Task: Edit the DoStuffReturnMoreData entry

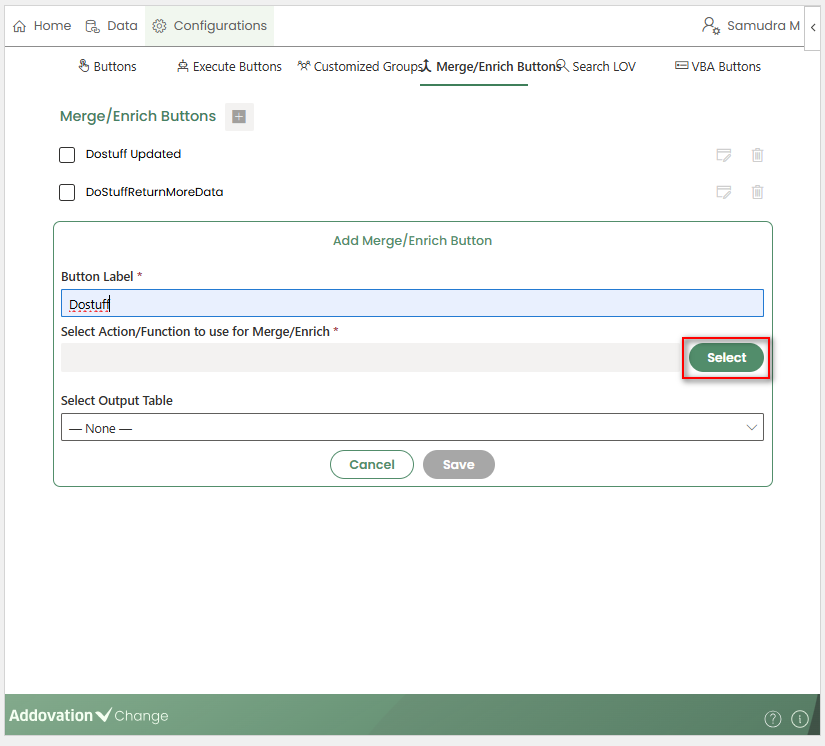Action: tap(724, 192)
